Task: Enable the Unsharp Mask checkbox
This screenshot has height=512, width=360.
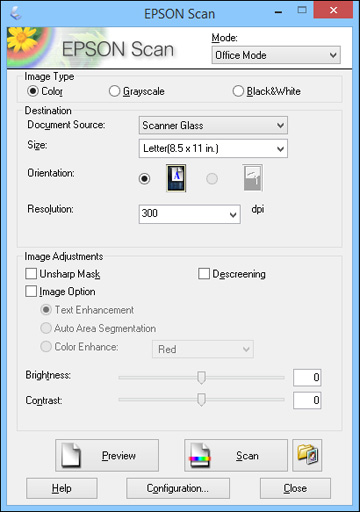Action: click(x=31, y=274)
